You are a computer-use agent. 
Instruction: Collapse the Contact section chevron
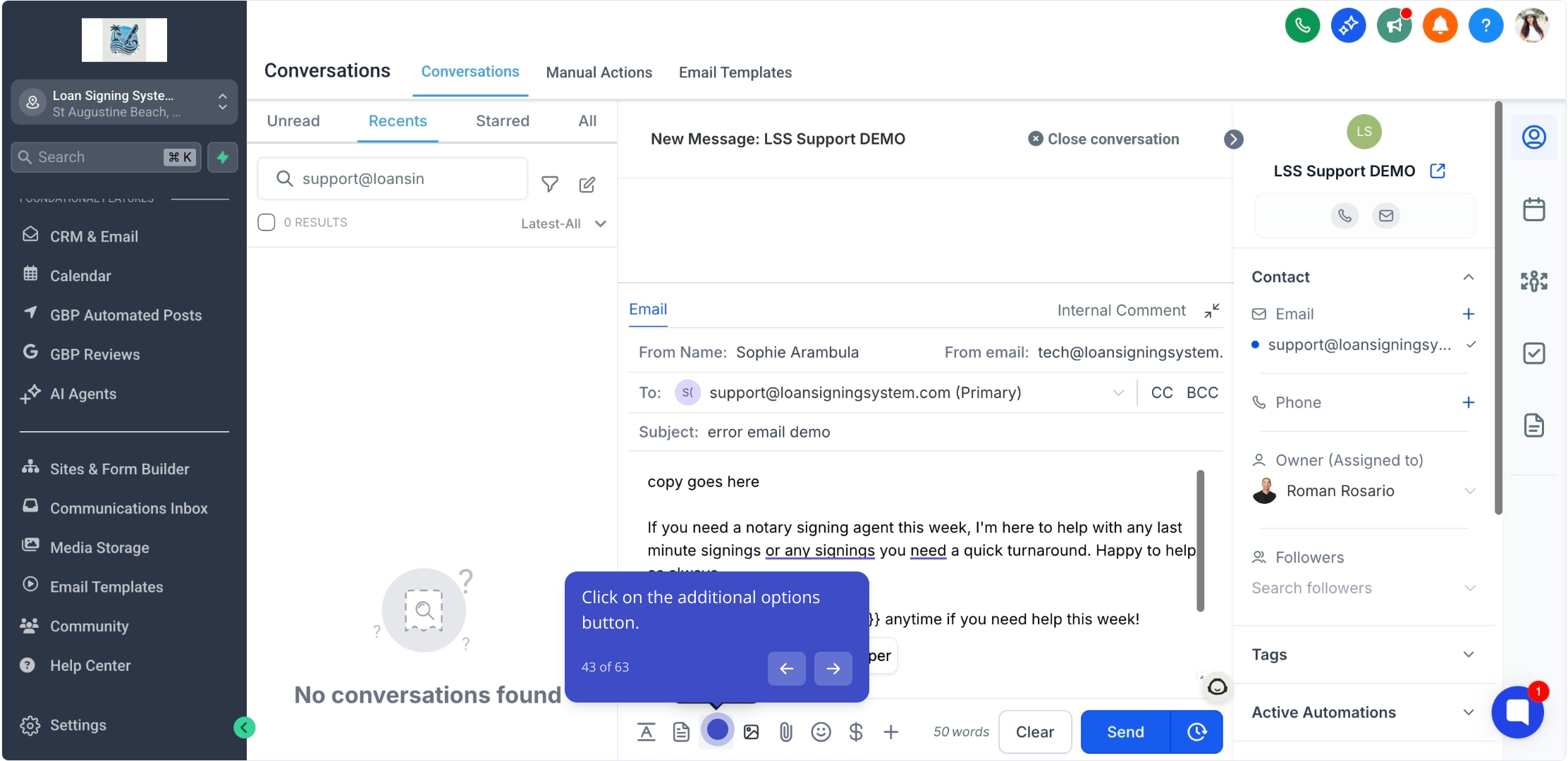[x=1469, y=278]
